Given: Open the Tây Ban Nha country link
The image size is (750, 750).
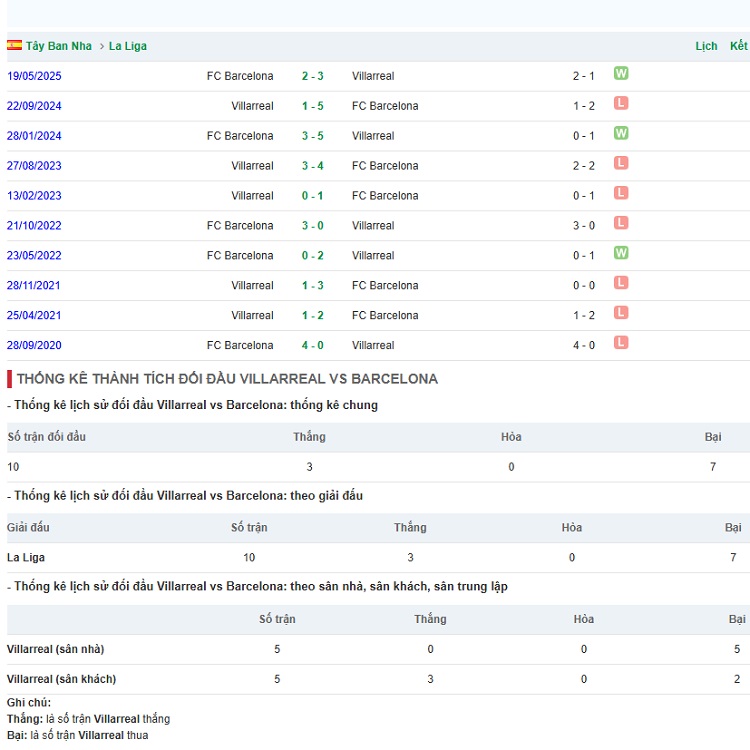Looking at the screenshot, I should (59, 46).
